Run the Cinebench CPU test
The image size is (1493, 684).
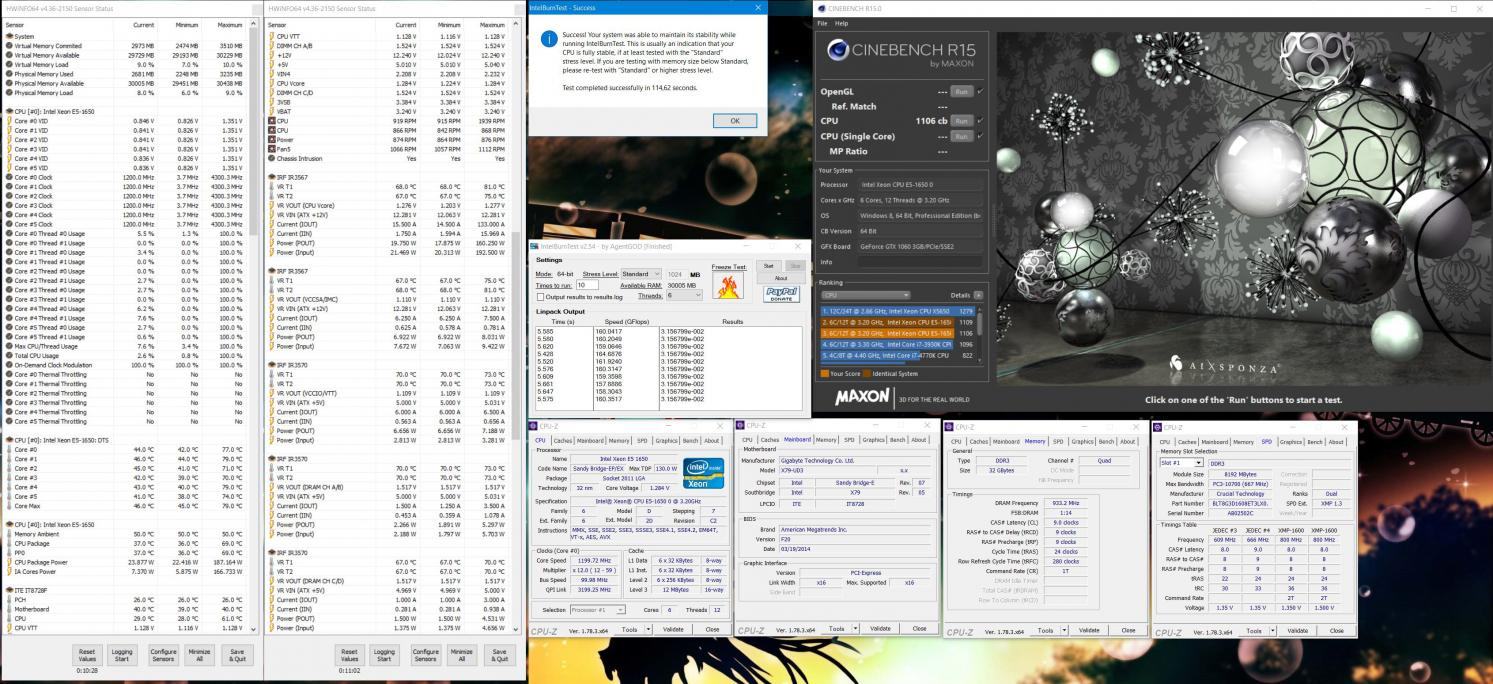(960, 121)
